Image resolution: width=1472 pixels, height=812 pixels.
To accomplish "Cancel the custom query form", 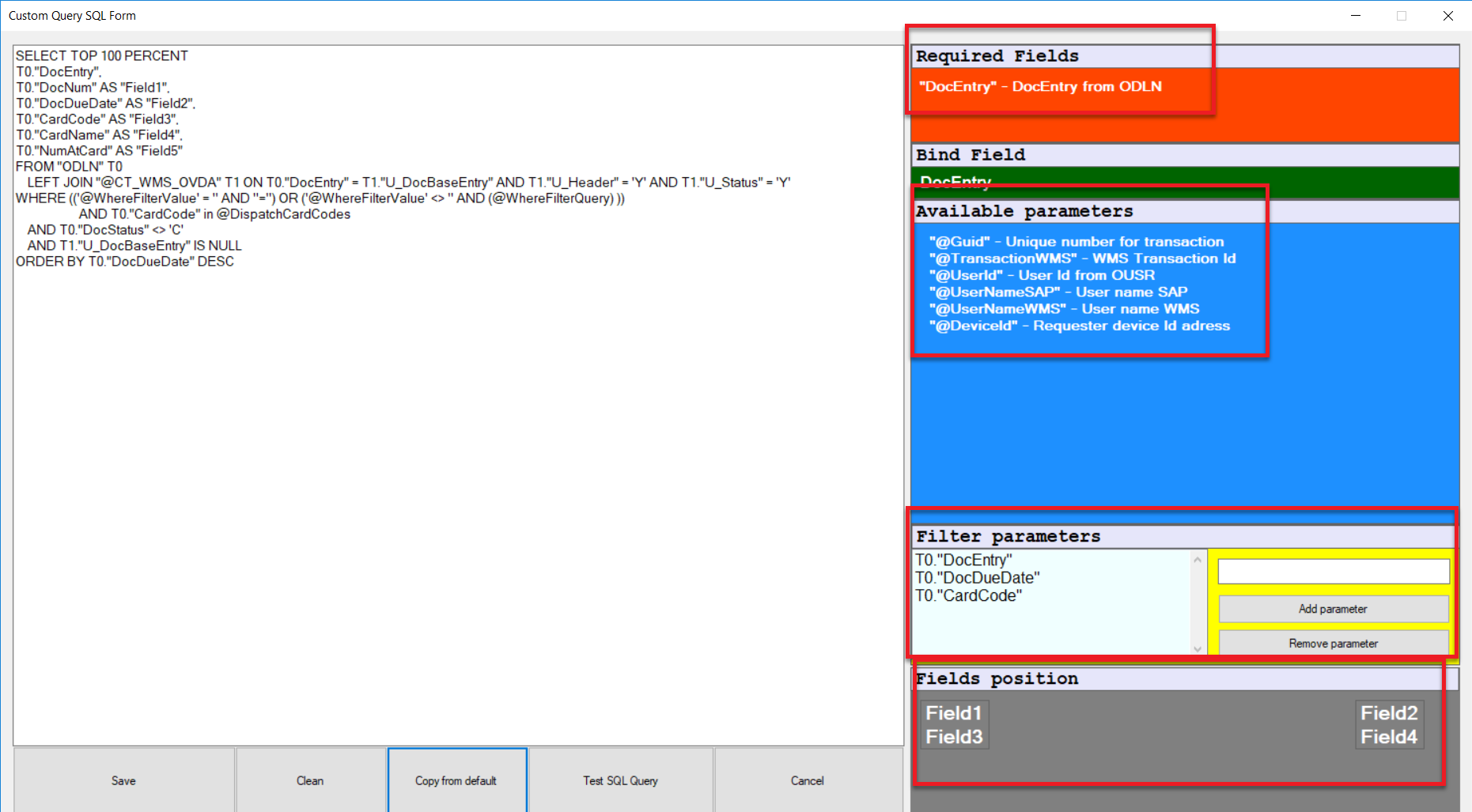I will pyautogui.click(x=807, y=780).
